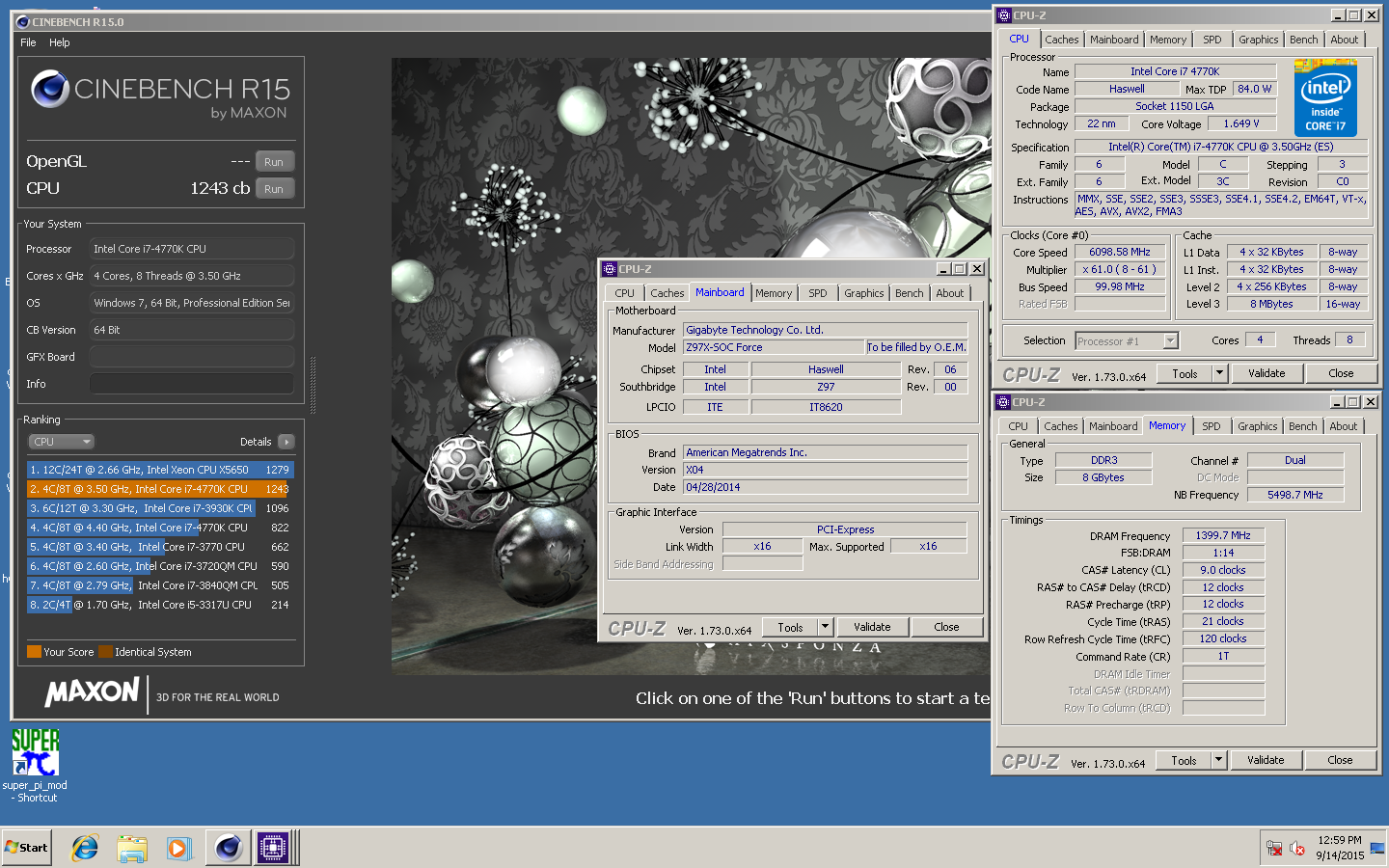Open Graphics tab in Mainboard CPU-Z window
The height and width of the screenshot is (868, 1389).
[864, 293]
